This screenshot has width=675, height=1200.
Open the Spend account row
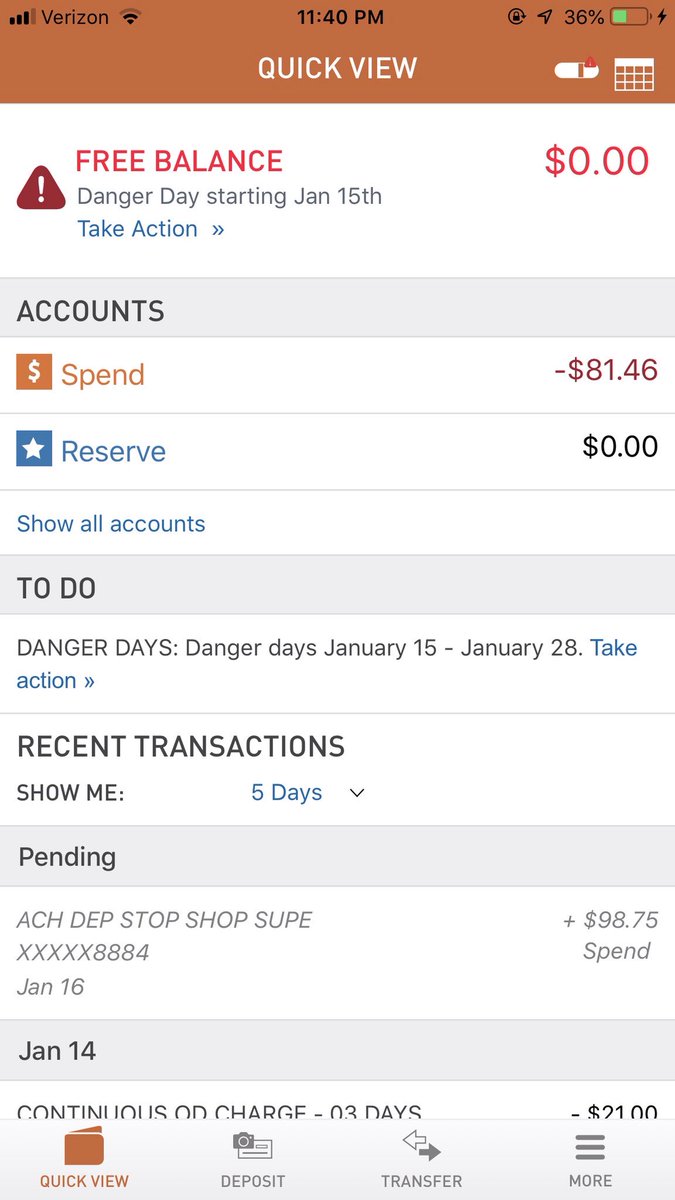point(337,375)
